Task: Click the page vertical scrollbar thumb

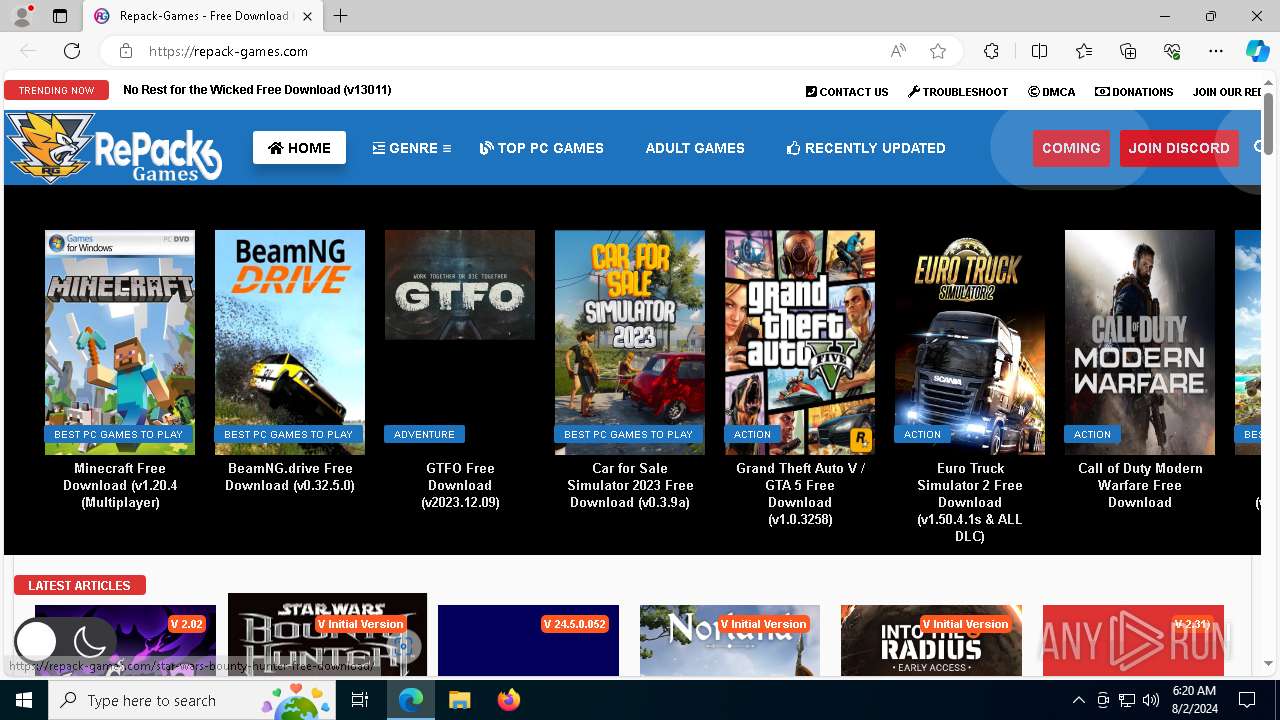Action: click(1268, 125)
